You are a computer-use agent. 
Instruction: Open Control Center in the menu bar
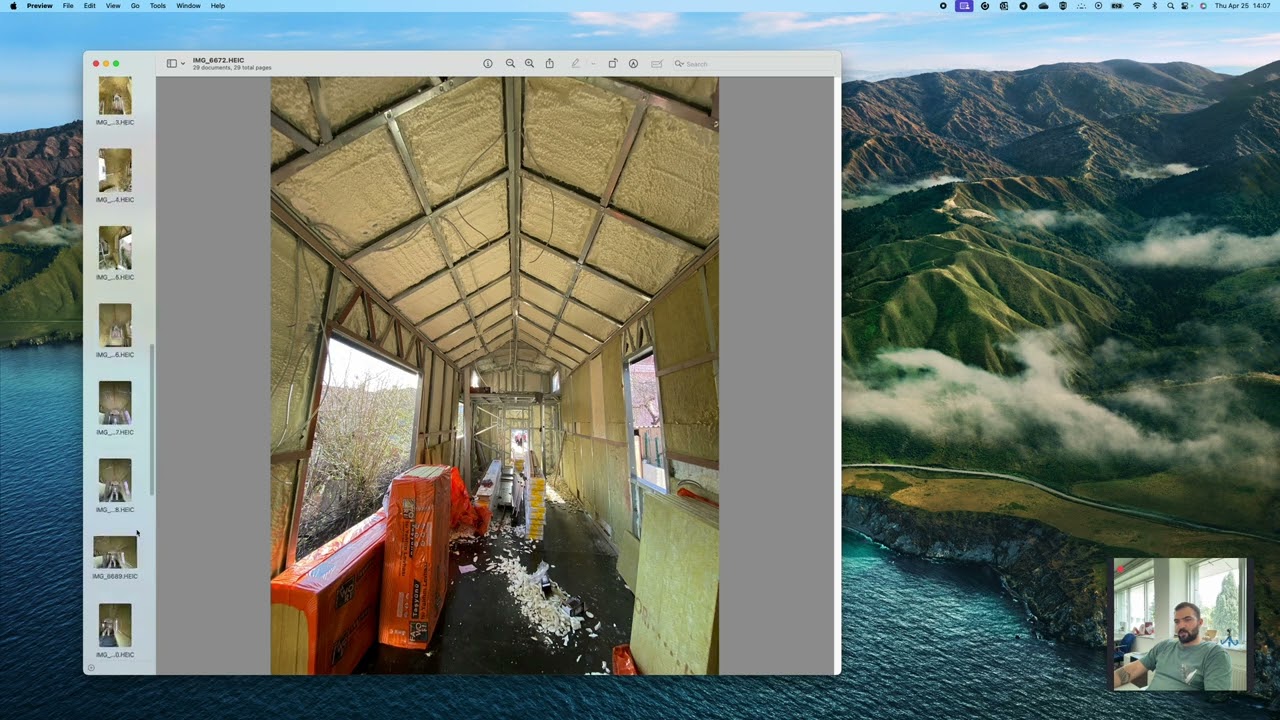[1185, 6]
